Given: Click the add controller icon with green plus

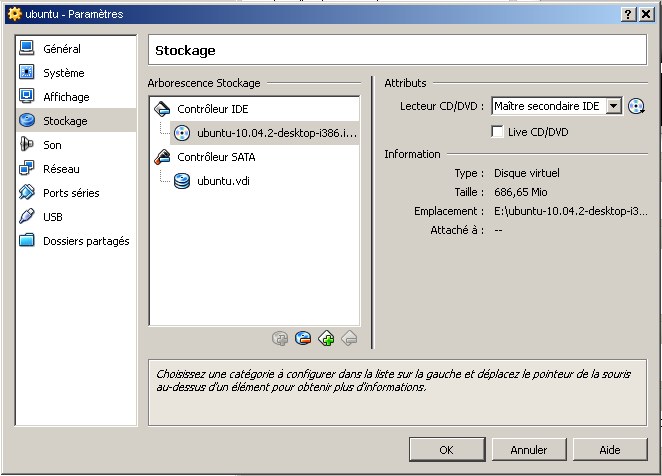Looking at the screenshot, I should [x=326, y=339].
